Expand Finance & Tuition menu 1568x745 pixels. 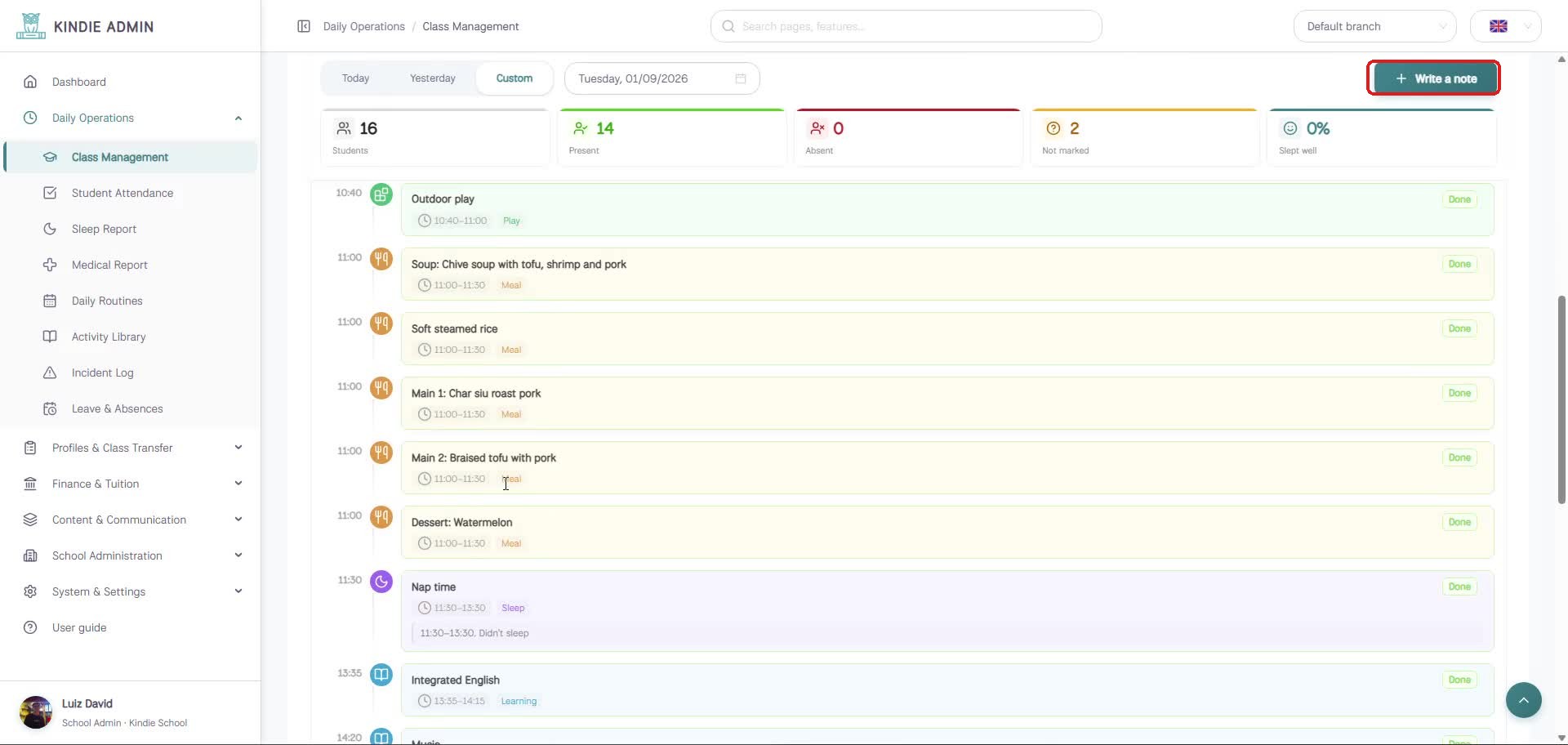(x=131, y=484)
